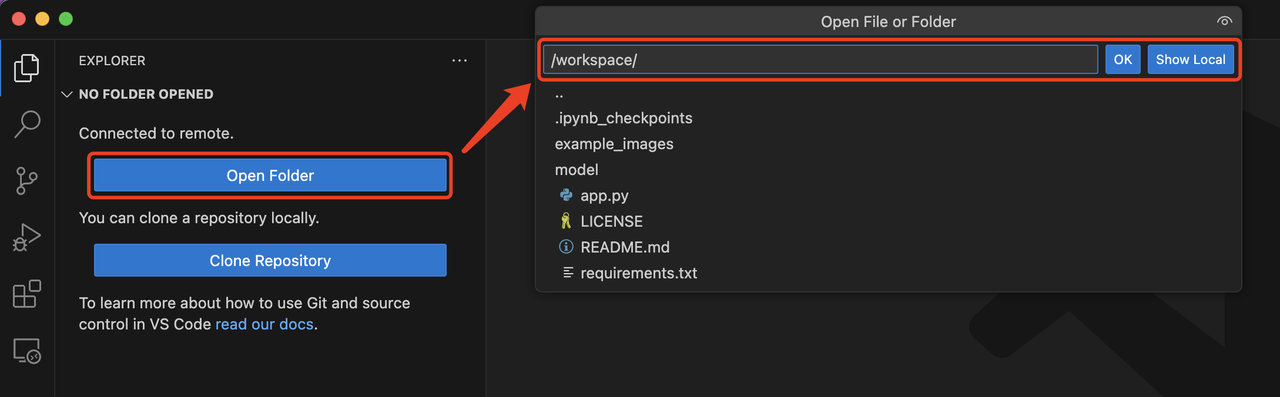Click the macOS green fullscreen button
Image resolution: width=1280 pixels, height=397 pixels.
[66, 19]
